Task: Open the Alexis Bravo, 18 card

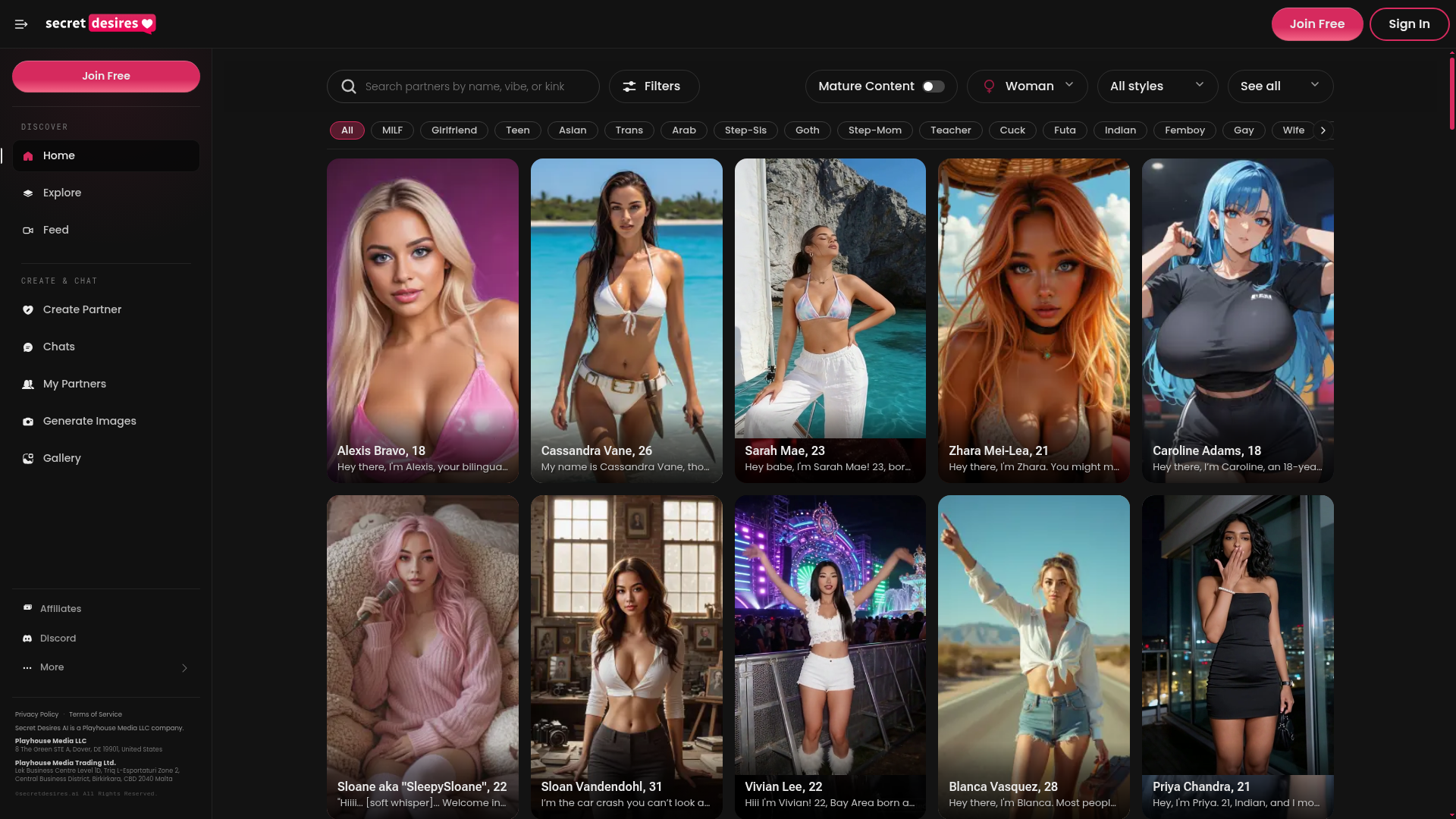Action: click(x=422, y=321)
